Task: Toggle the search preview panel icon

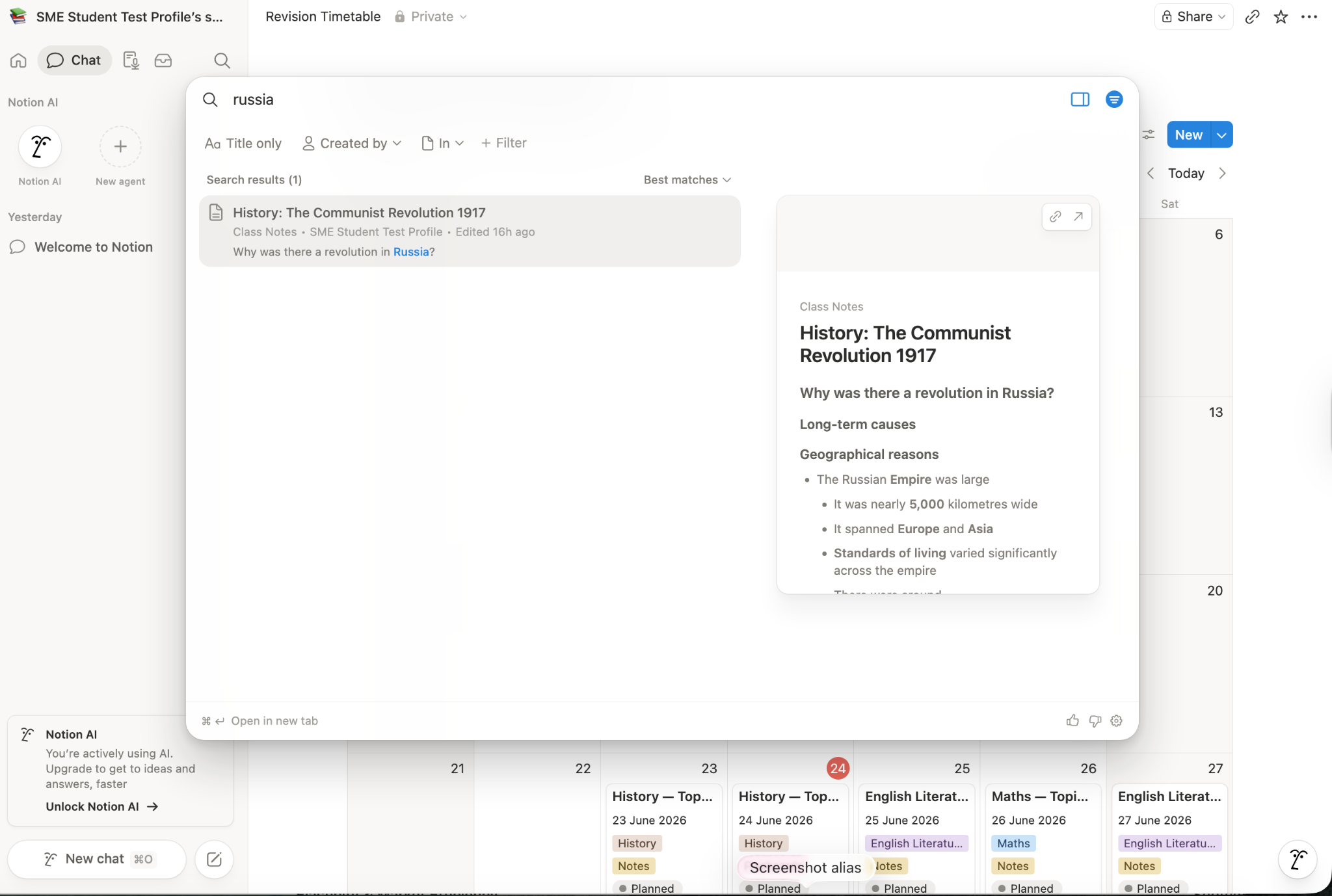Action: pyautogui.click(x=1080, y=99)
